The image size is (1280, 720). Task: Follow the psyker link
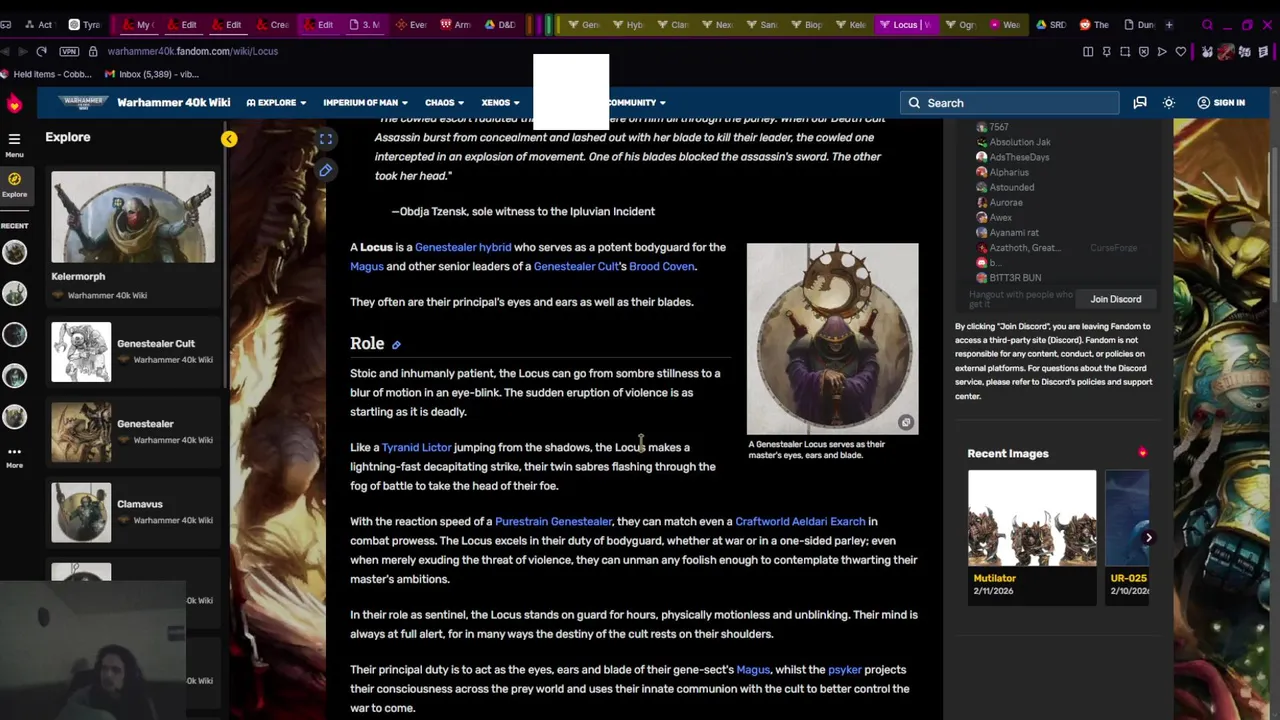[844, 669]
